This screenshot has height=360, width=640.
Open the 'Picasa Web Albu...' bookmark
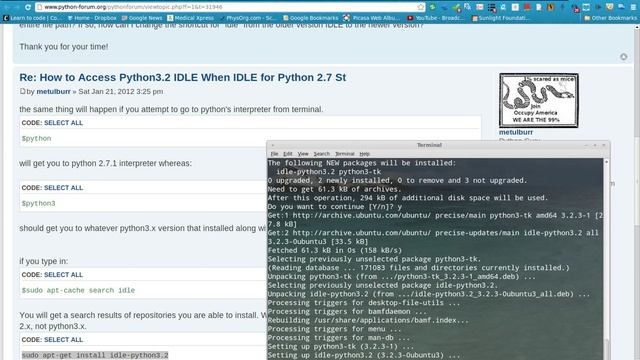click(372, 18)
